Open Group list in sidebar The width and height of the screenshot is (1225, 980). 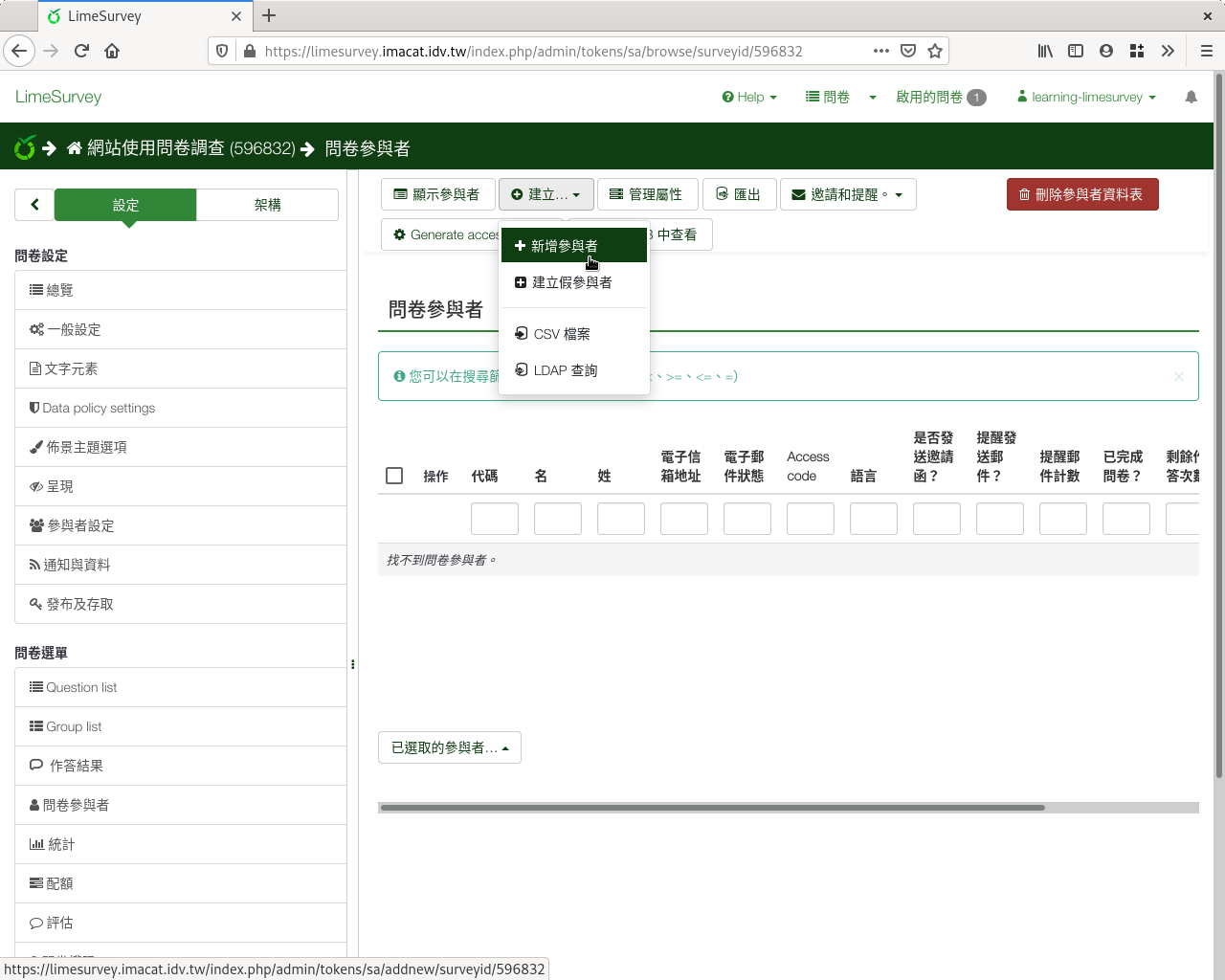coord(181,726)
